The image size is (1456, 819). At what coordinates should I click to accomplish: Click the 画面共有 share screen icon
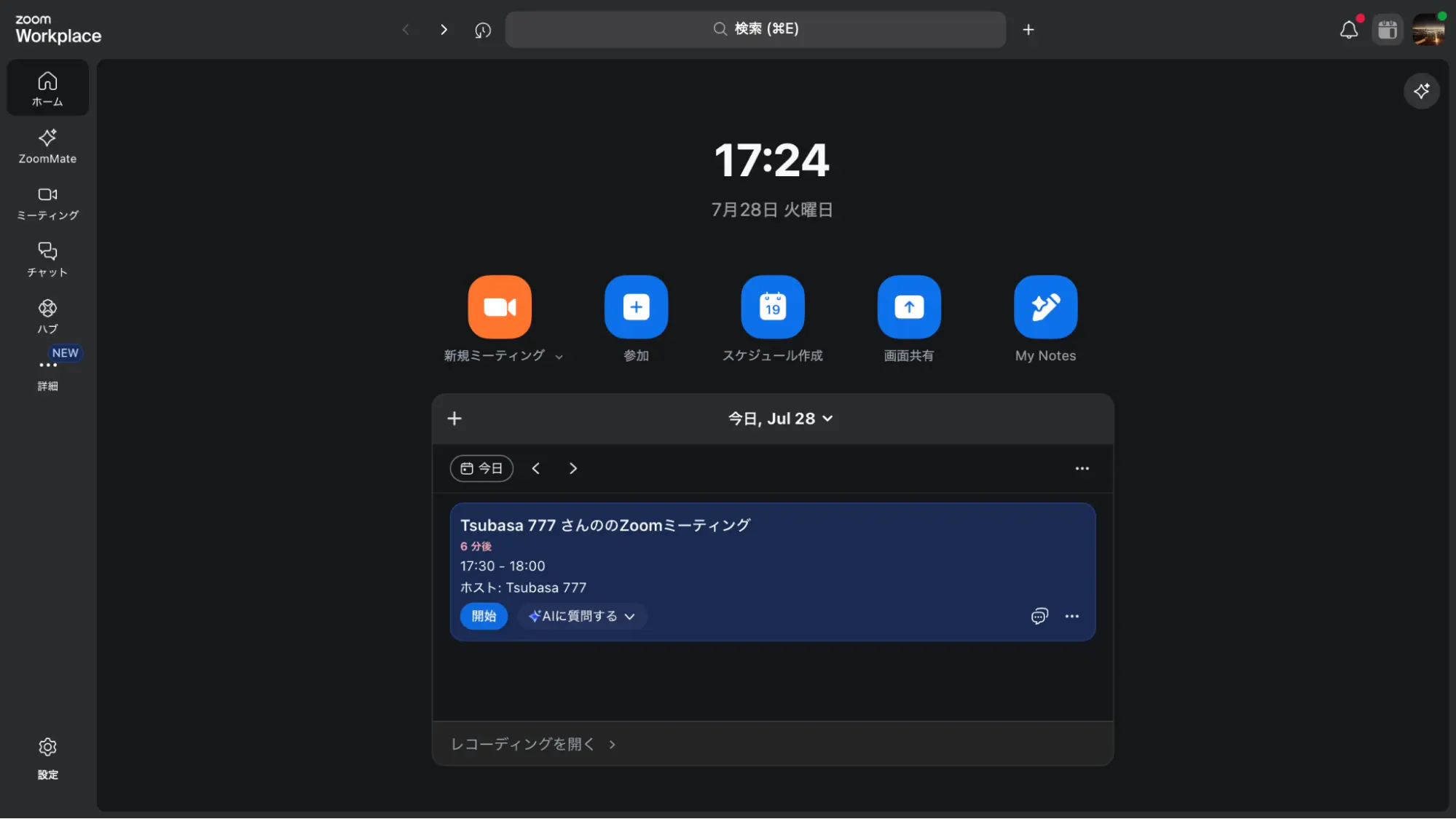point(908,306)
